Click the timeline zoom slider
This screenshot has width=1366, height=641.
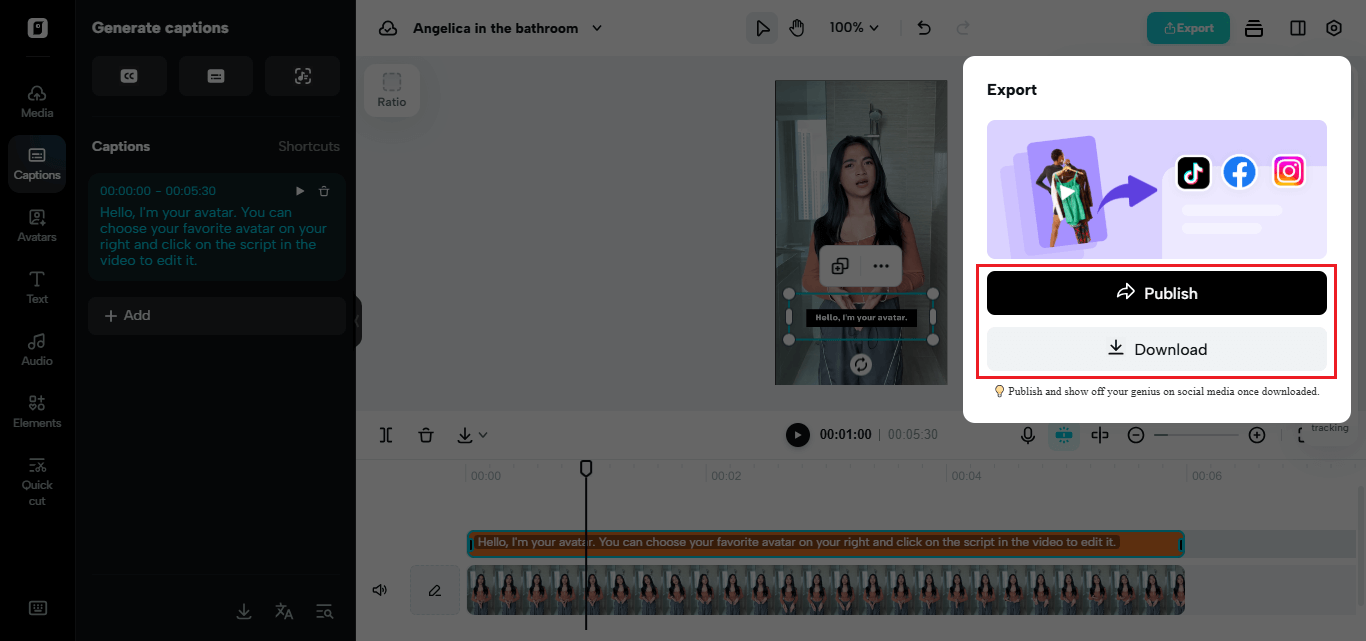click(x=1196, y=435)
